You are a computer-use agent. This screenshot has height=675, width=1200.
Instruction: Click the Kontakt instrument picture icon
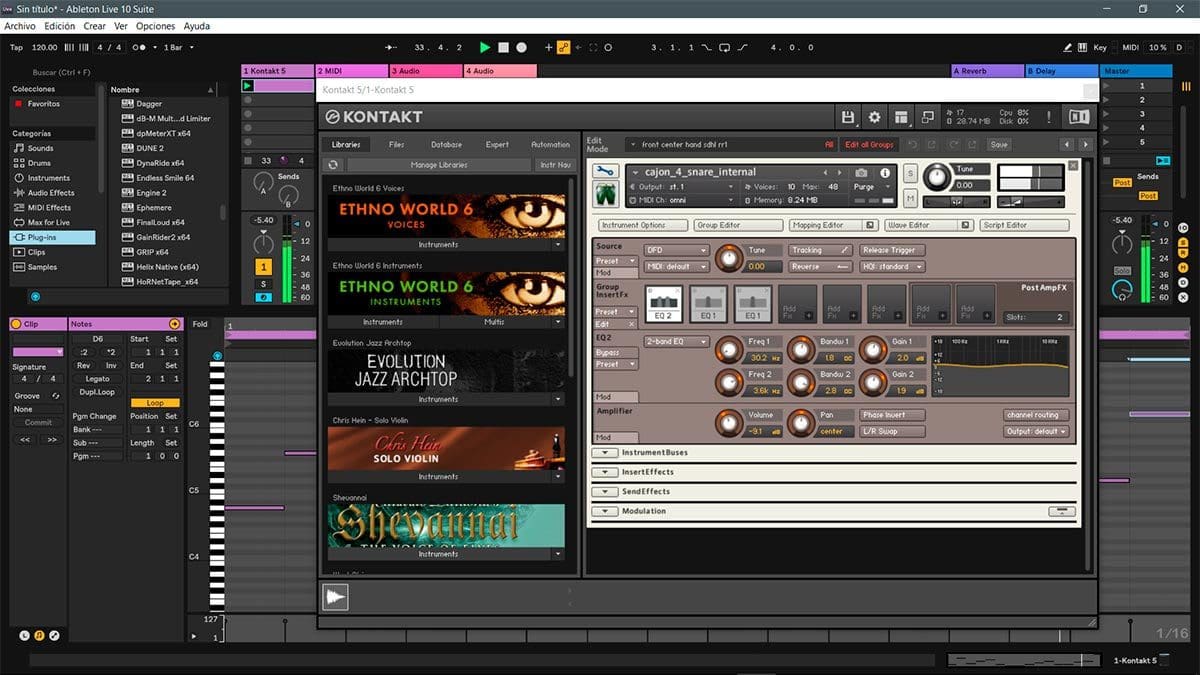click(x=606, y=192)
